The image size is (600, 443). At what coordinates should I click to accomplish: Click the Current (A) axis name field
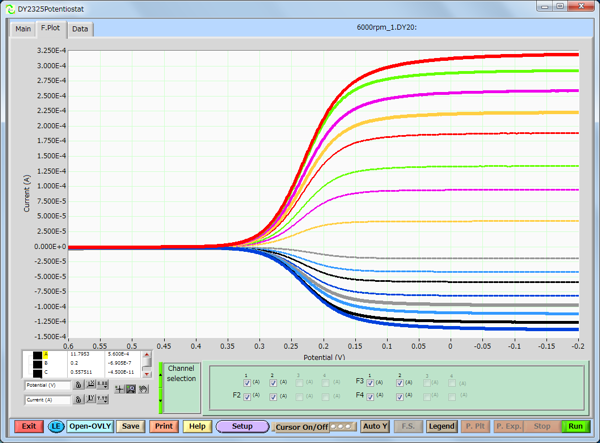(x=48, y=400)
